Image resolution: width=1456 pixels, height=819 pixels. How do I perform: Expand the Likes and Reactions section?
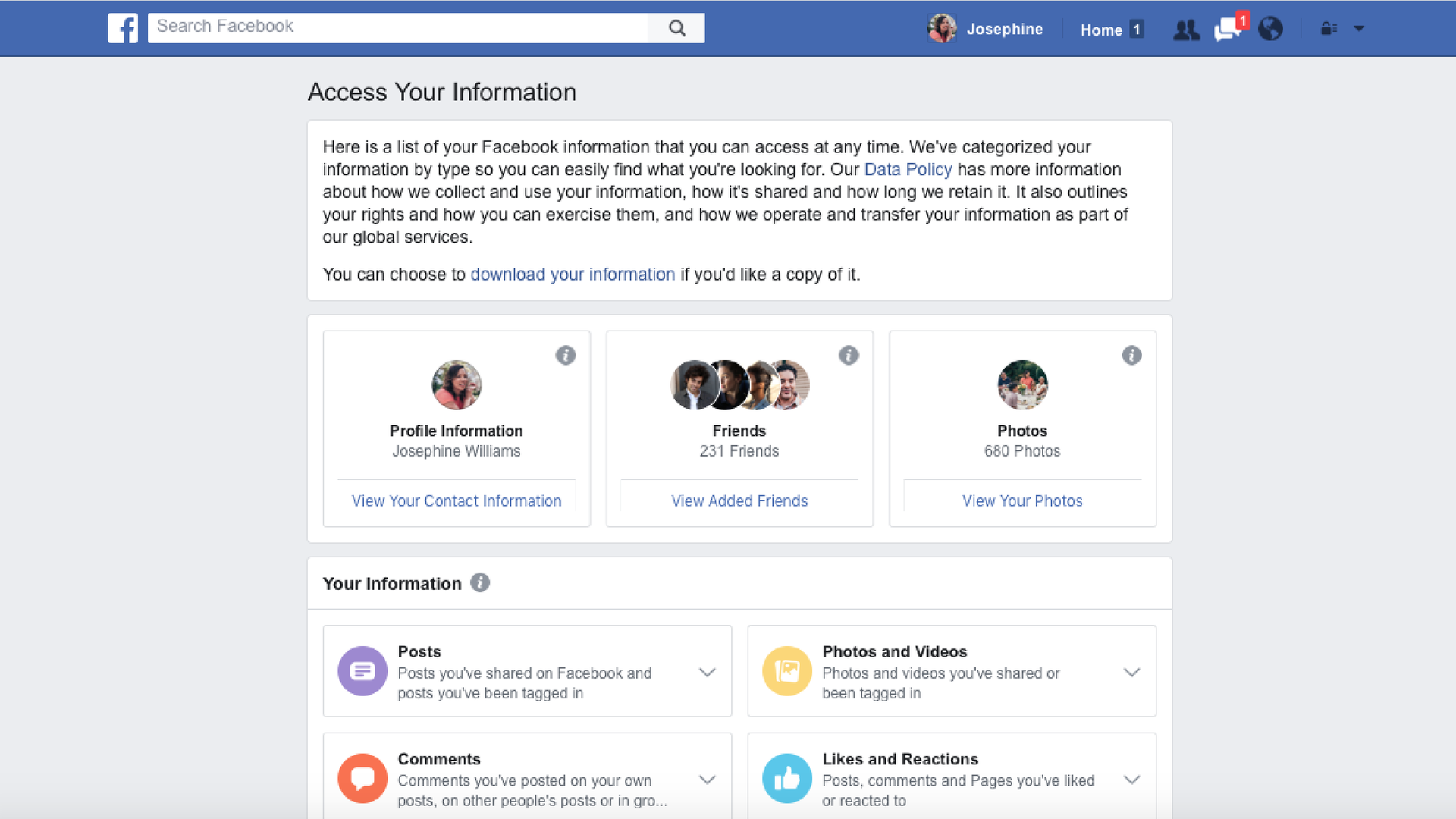[1132, 780]
